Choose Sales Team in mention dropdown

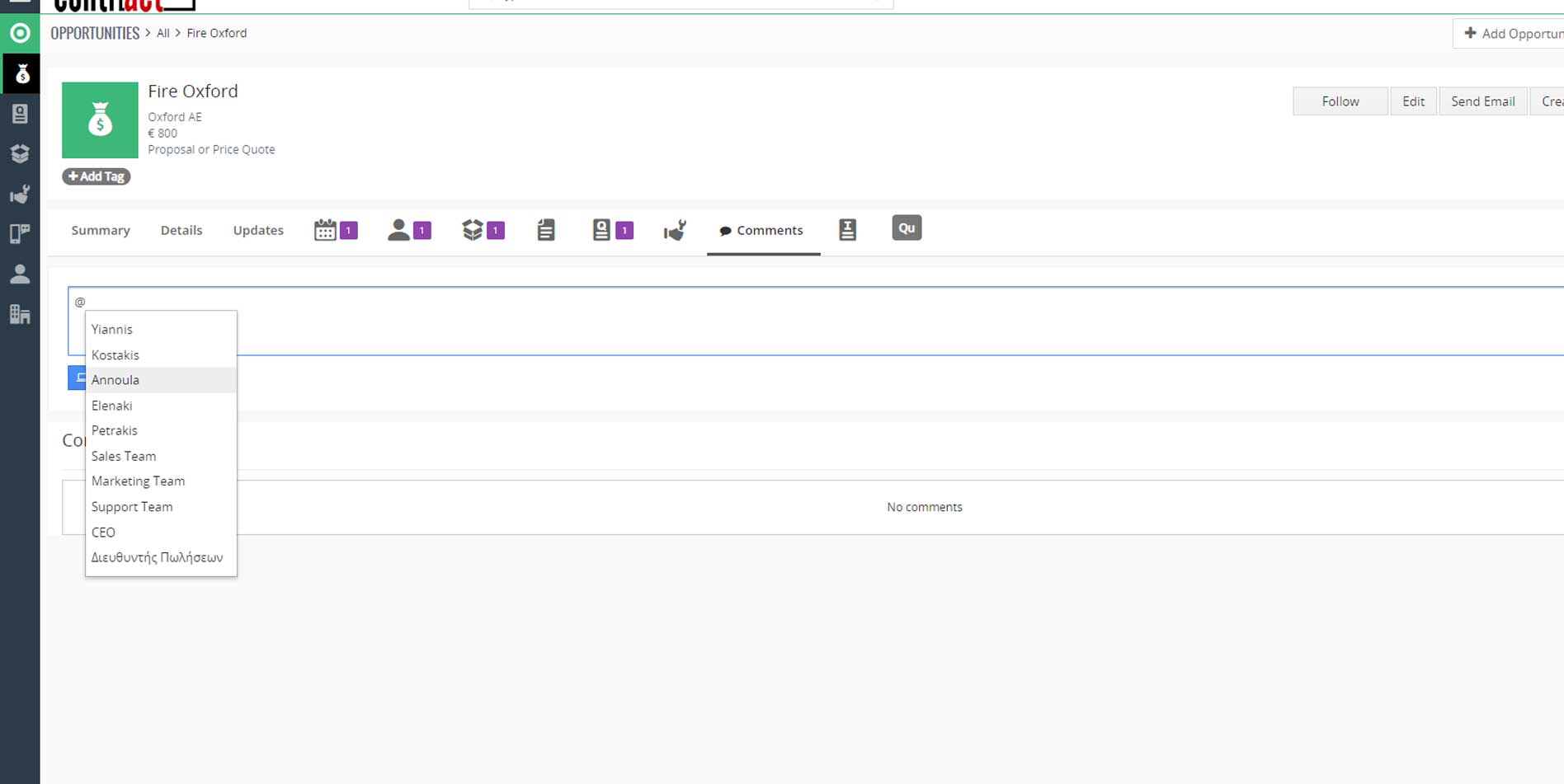coord(124,456)
